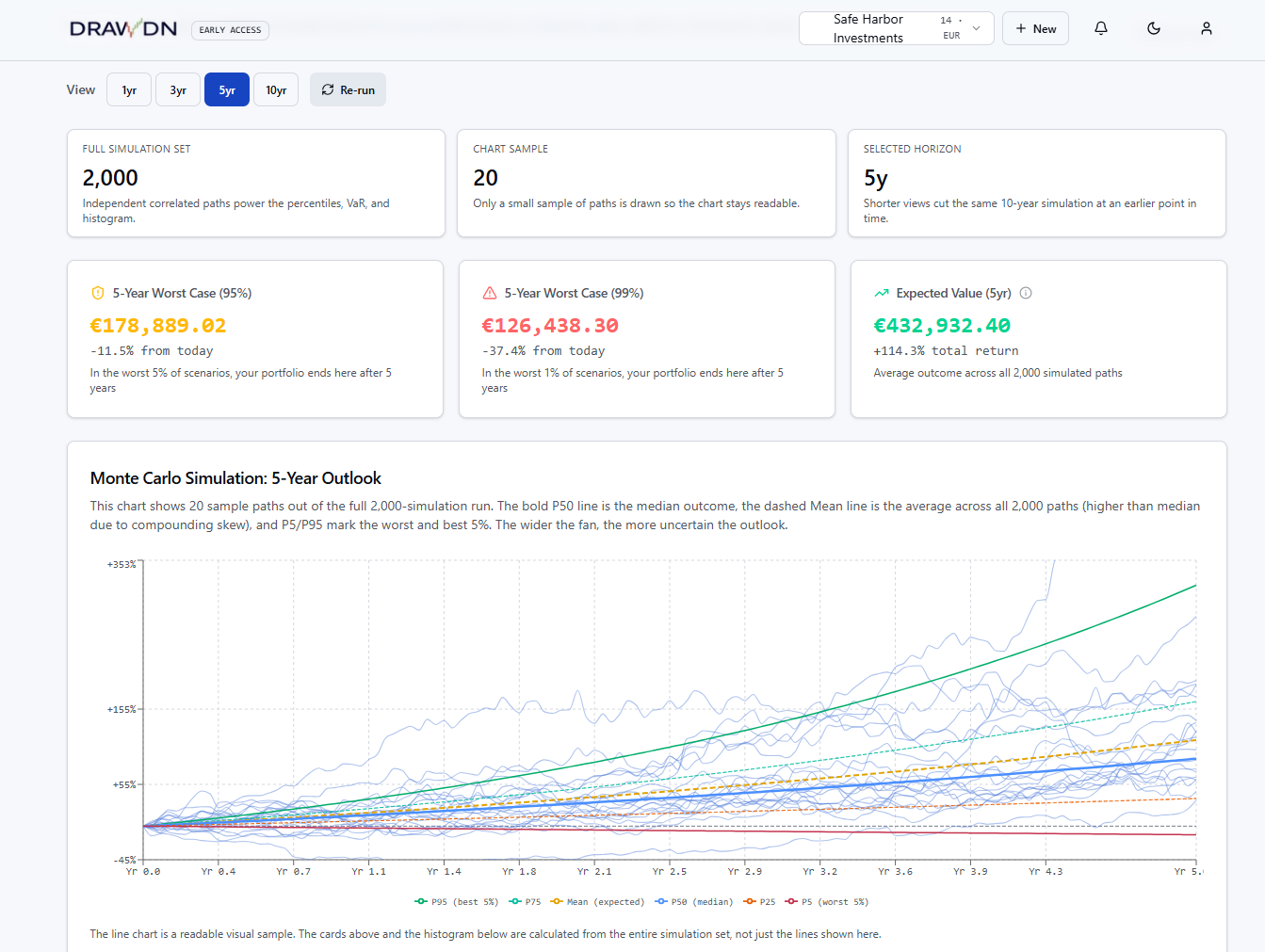
Task: Select the 3yr view button
Action: click(178, 90)
